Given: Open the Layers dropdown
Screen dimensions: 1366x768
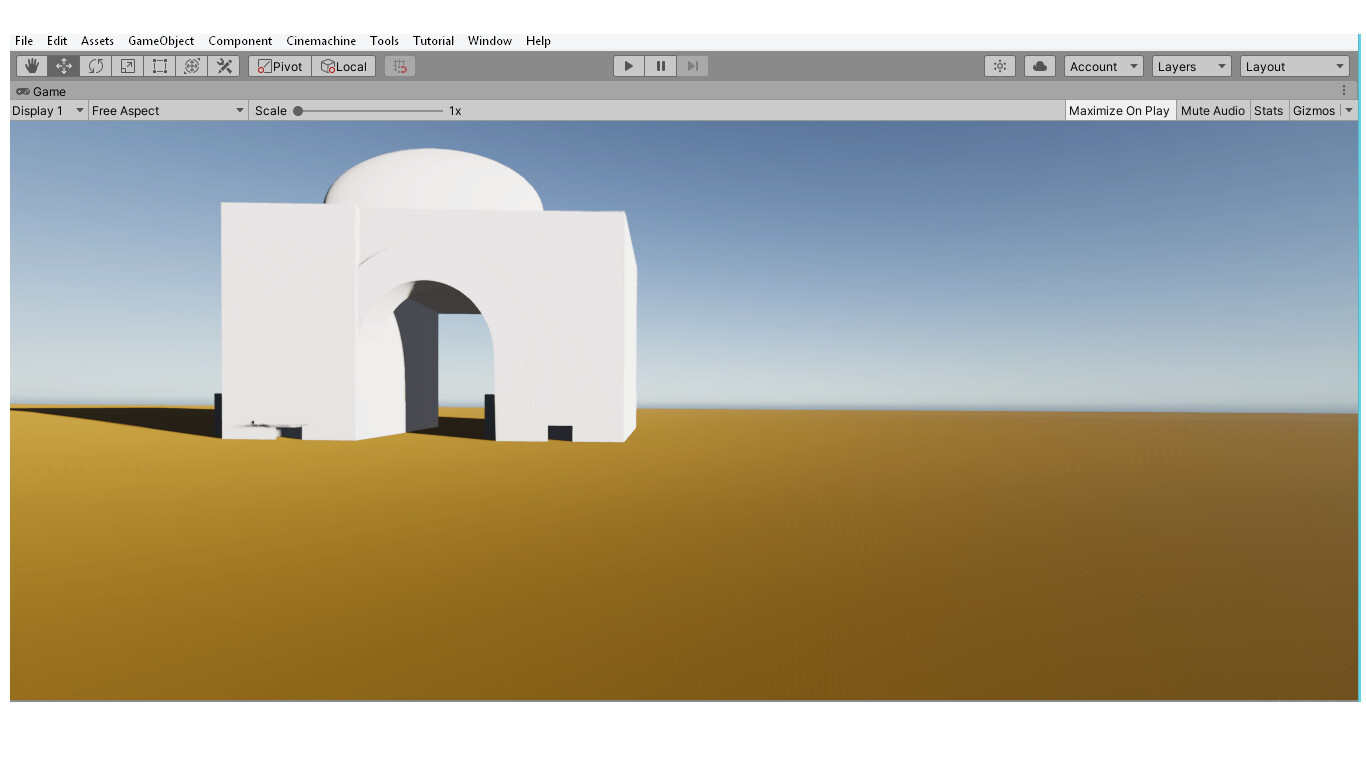Looking at the screenshot, I should click(x=1191, y=66).
